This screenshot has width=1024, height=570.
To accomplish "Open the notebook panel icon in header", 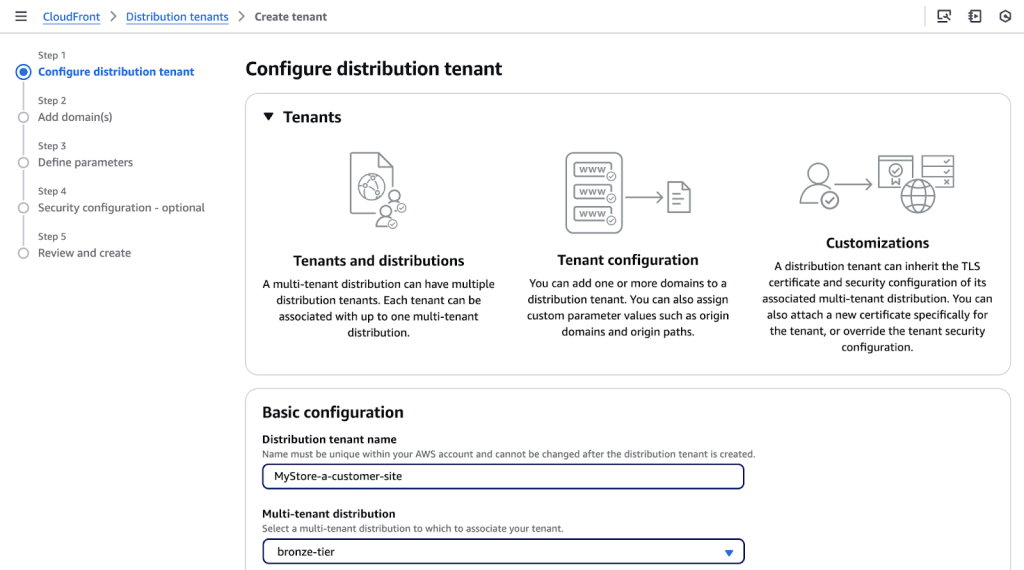I will tap(975, 17).
